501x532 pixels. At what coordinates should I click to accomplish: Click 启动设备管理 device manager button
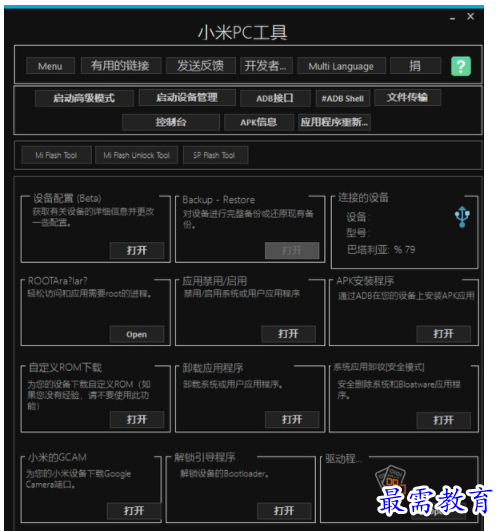(x=187, y=98)
